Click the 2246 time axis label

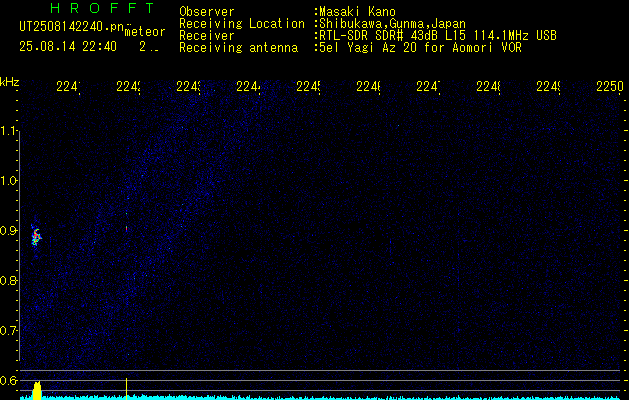(368, 86)
